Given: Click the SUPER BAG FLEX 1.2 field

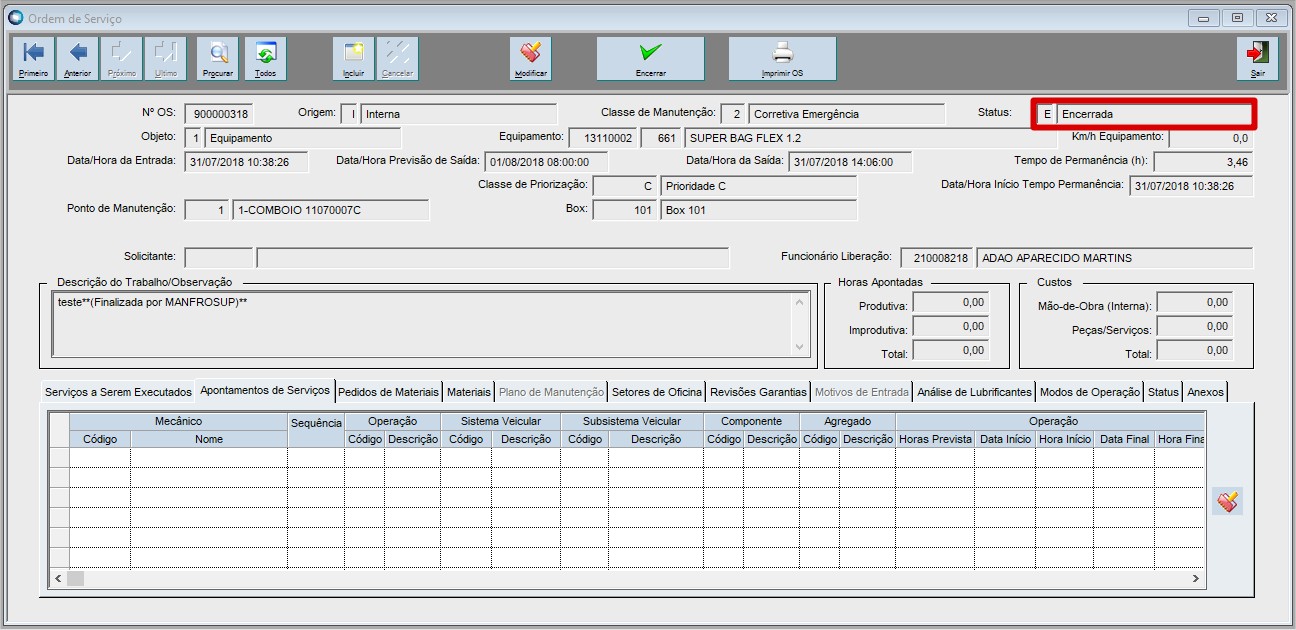Looking at the screenshot, I should [870, 138].
